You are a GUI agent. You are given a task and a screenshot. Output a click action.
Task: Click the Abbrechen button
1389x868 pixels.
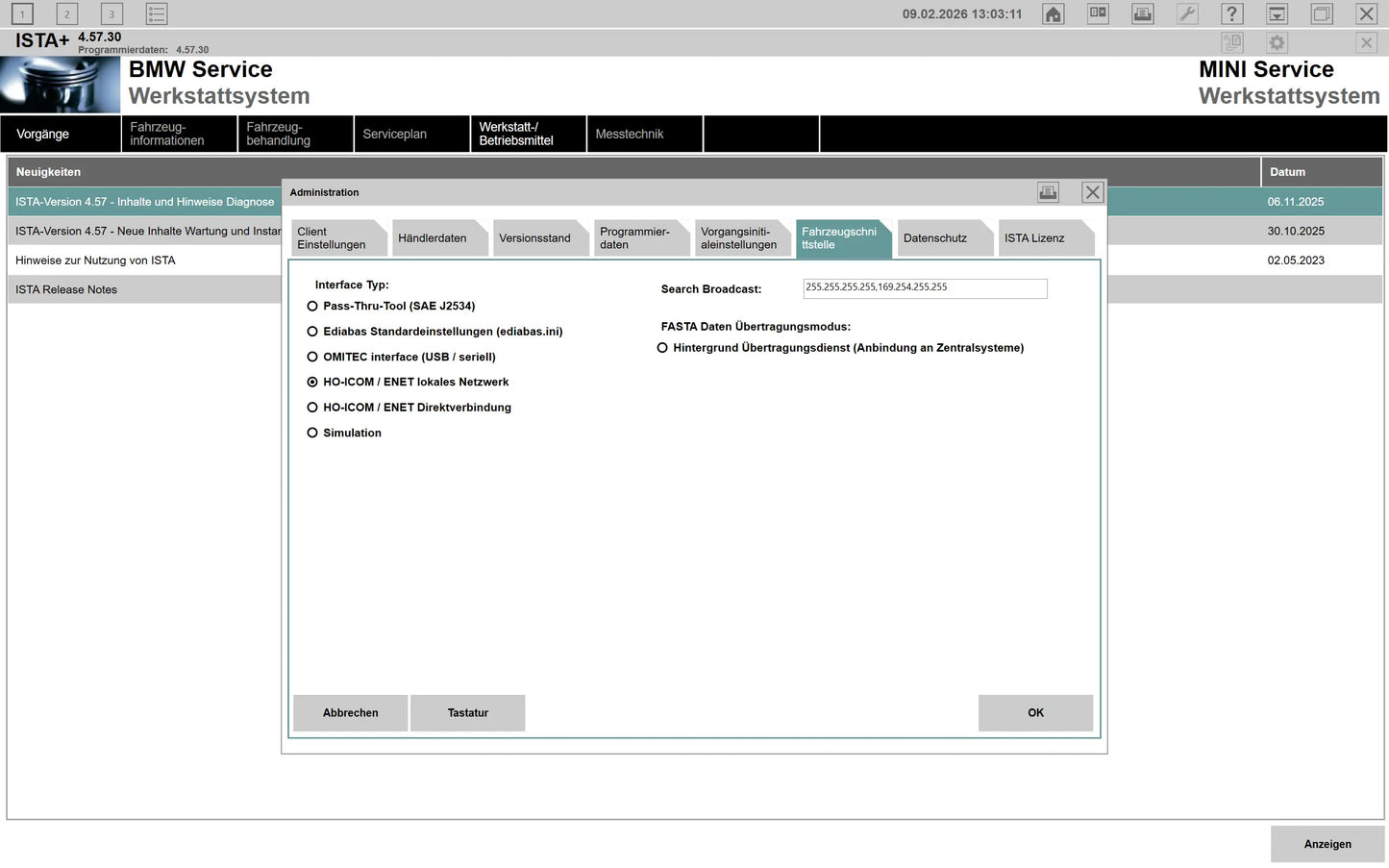(350, 713)
